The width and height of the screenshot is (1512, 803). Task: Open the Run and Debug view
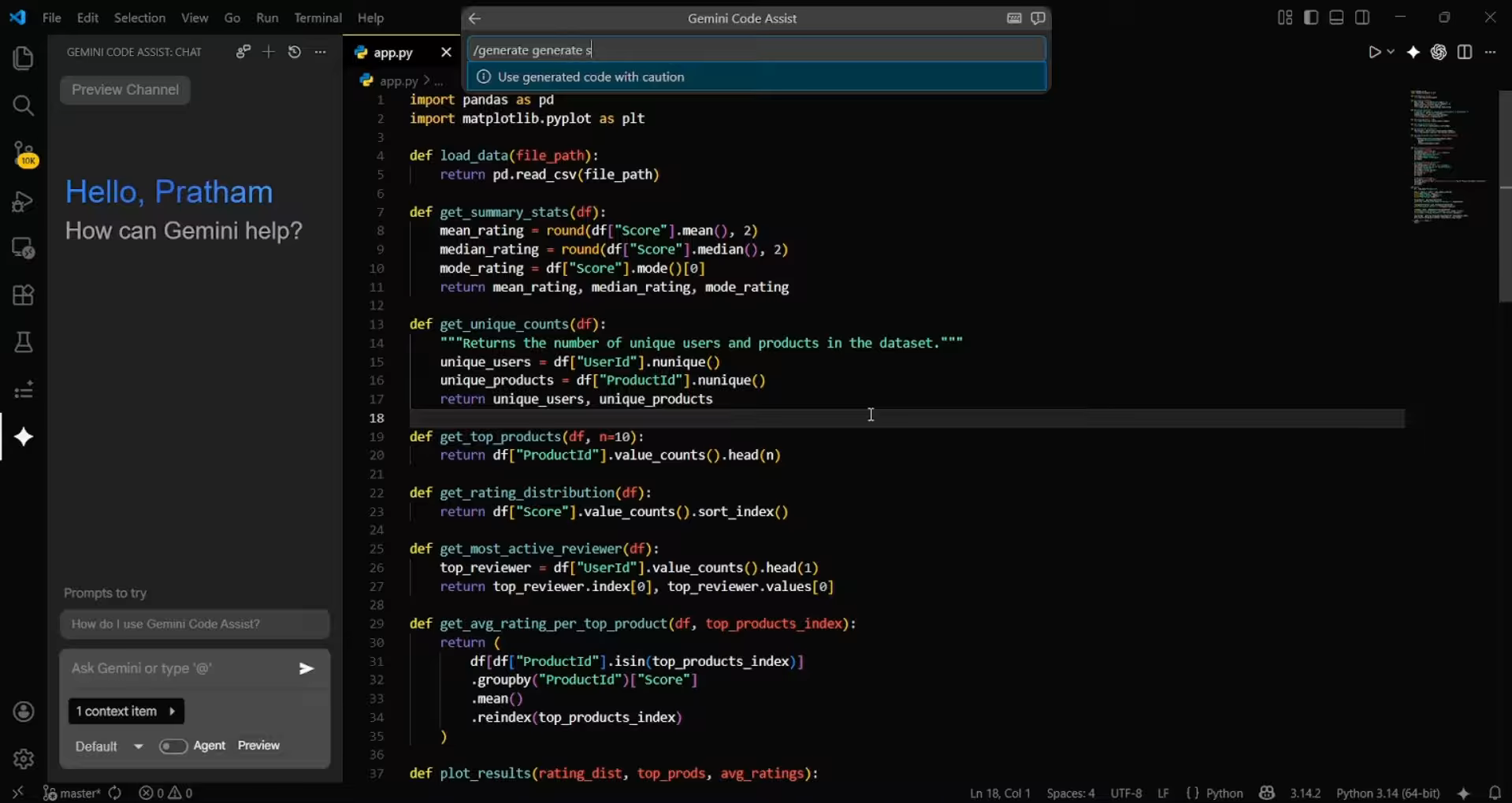click(23, 201)
